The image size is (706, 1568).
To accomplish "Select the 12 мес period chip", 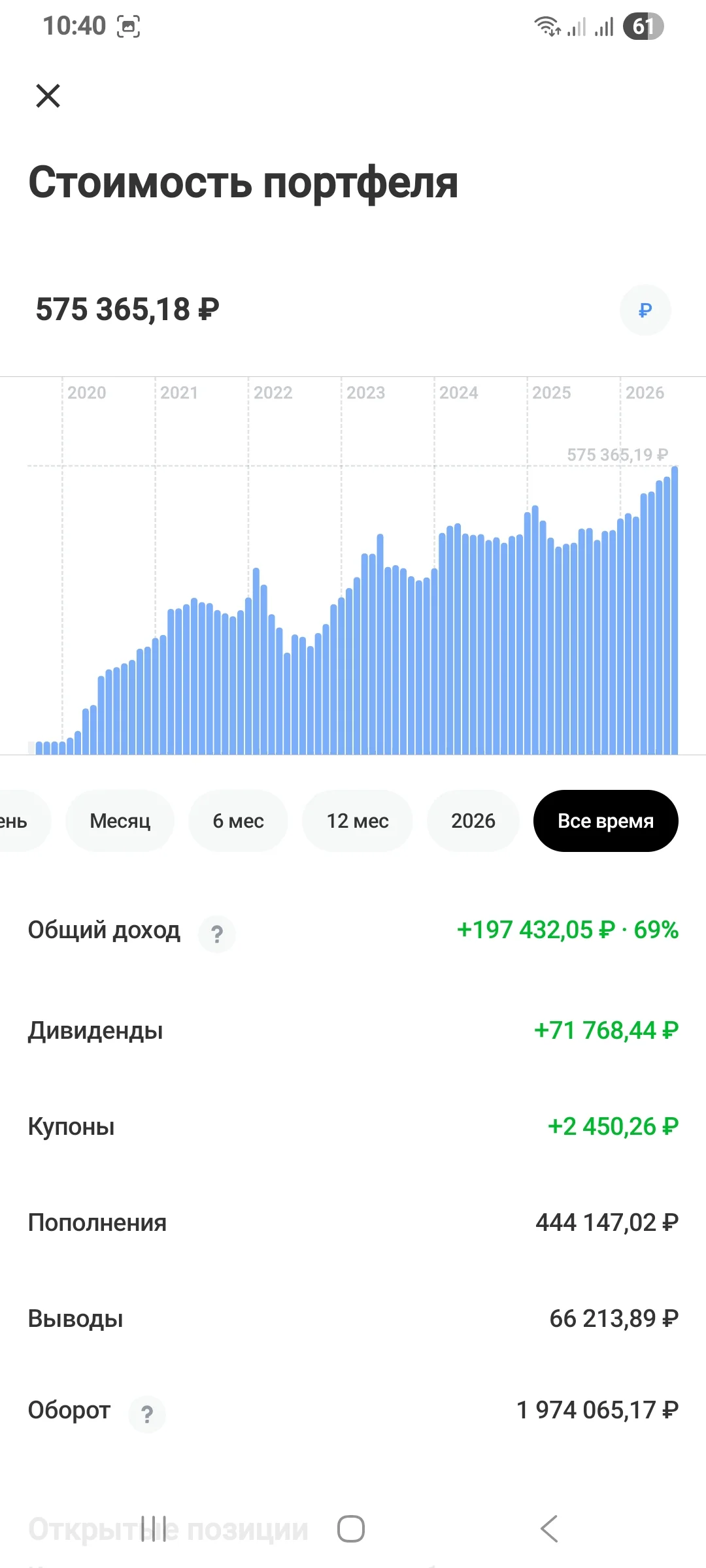I will pos(358,821).
